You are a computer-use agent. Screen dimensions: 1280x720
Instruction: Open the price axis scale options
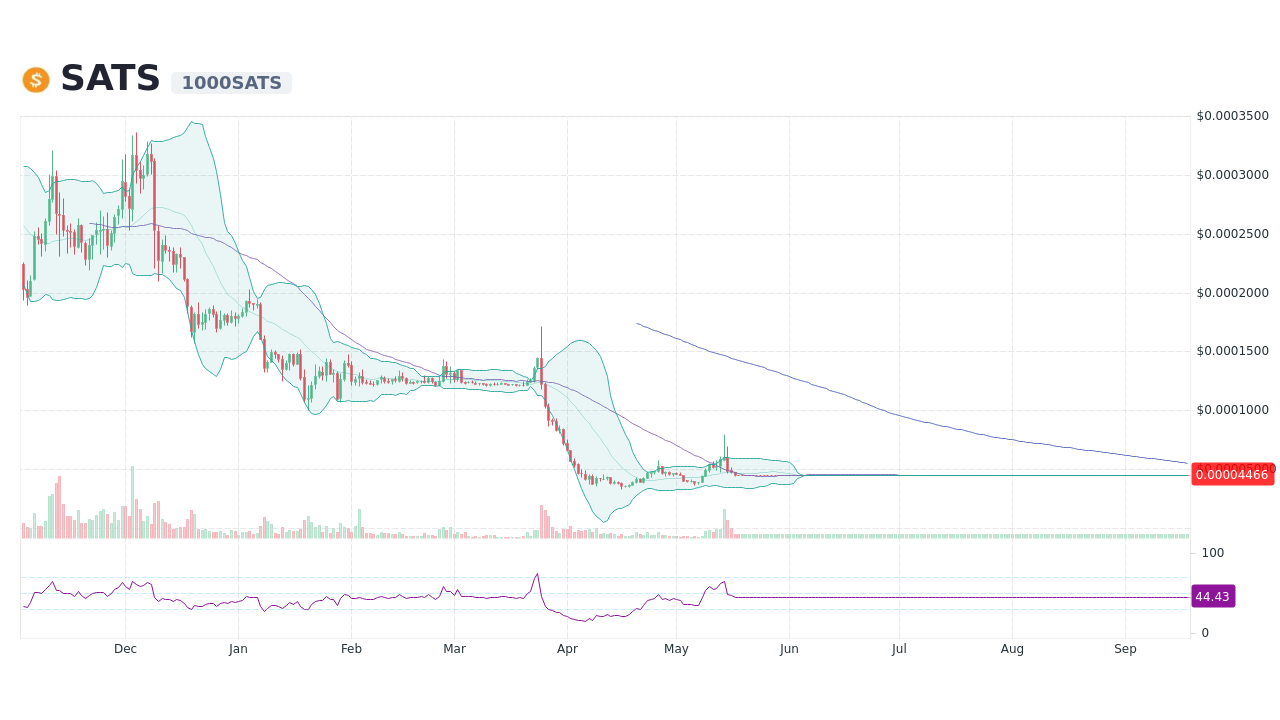tap(1232, 300)
